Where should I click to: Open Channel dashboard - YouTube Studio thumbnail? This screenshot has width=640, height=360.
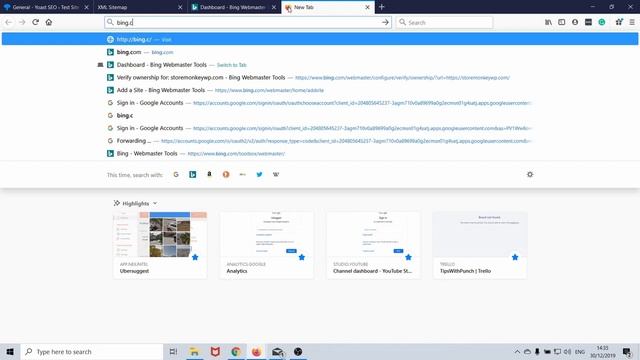coord(373,245)
